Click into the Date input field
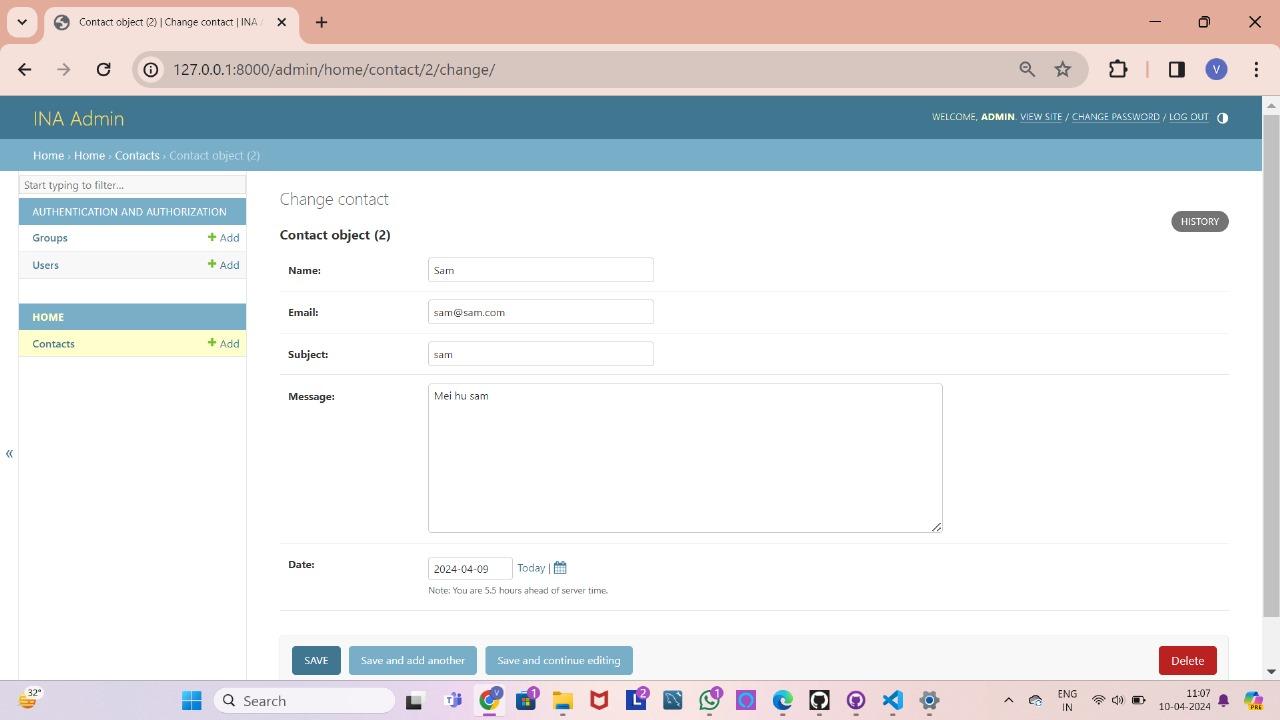This screenshot has width=1280, height=720. [x=470, y=568]
